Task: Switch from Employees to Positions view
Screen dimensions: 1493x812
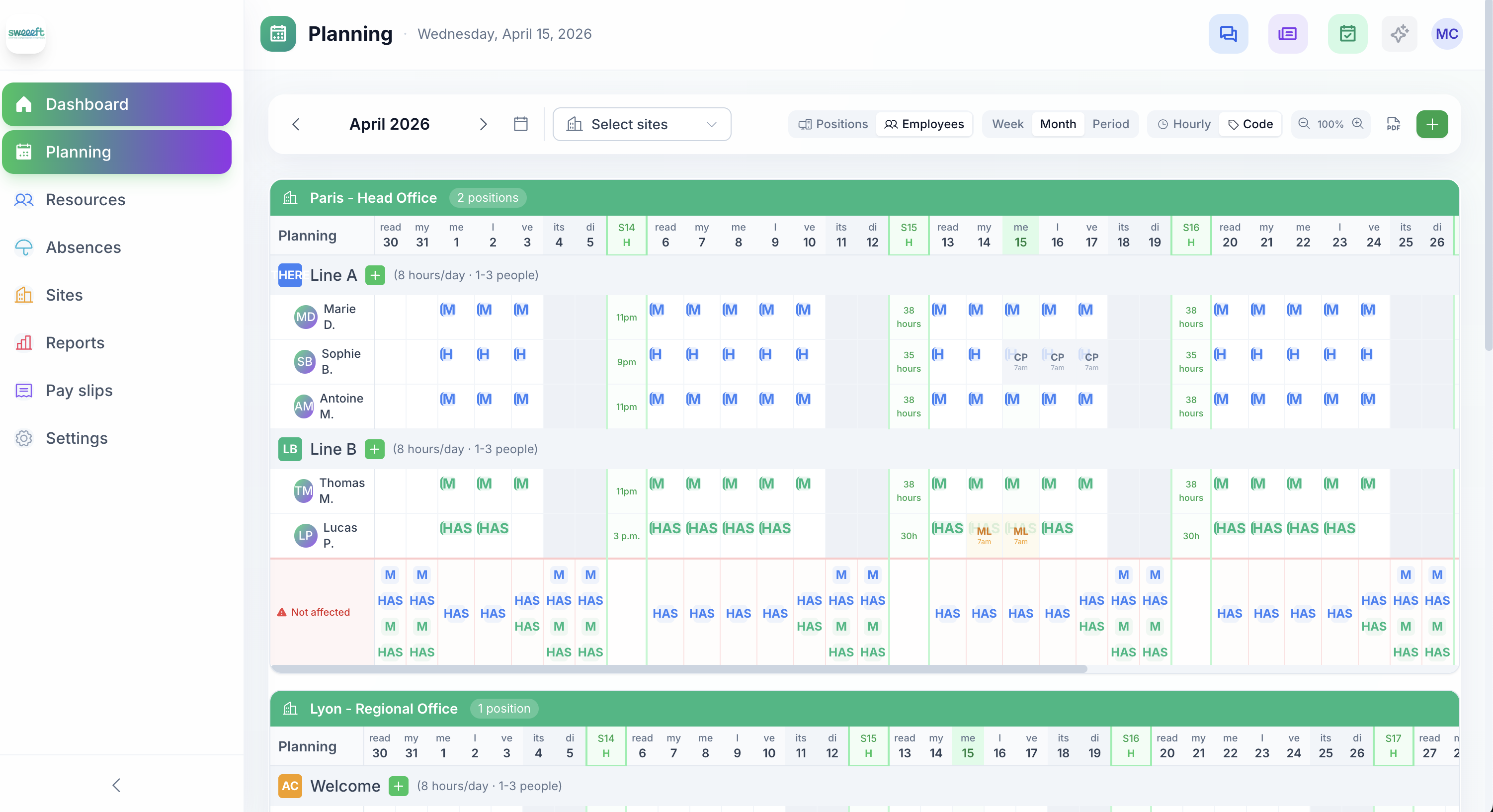Action: [832, 124]
